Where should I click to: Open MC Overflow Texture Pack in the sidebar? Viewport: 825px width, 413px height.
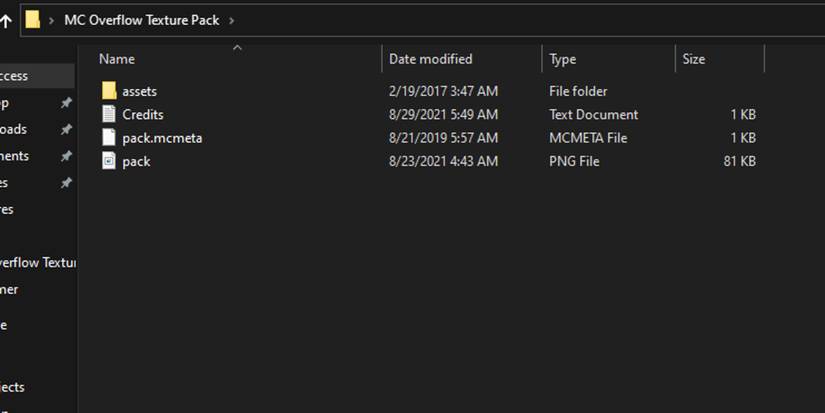pyautogui.click(x=37, y=262)
